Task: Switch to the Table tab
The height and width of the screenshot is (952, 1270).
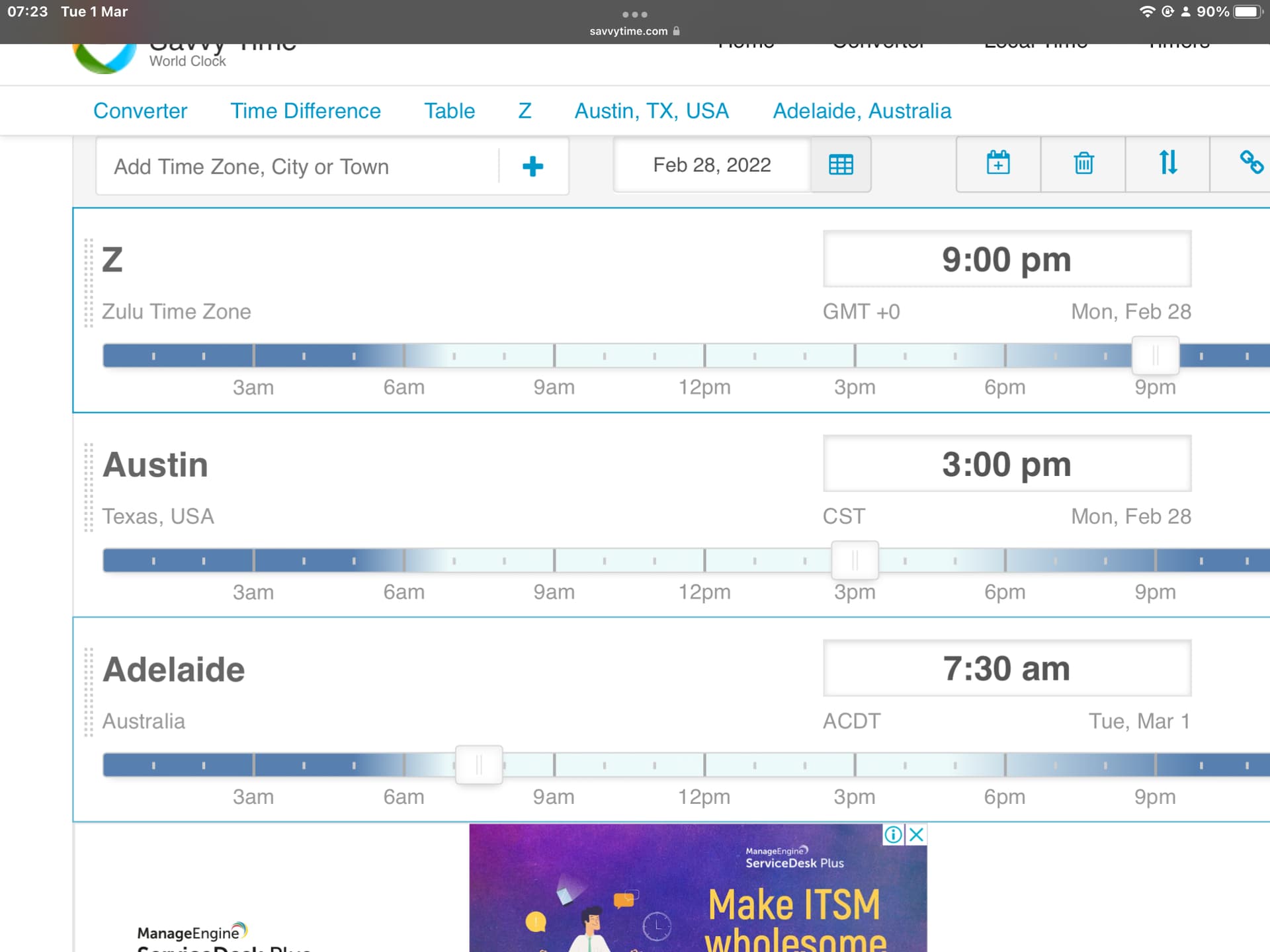Action: (449, 111)
